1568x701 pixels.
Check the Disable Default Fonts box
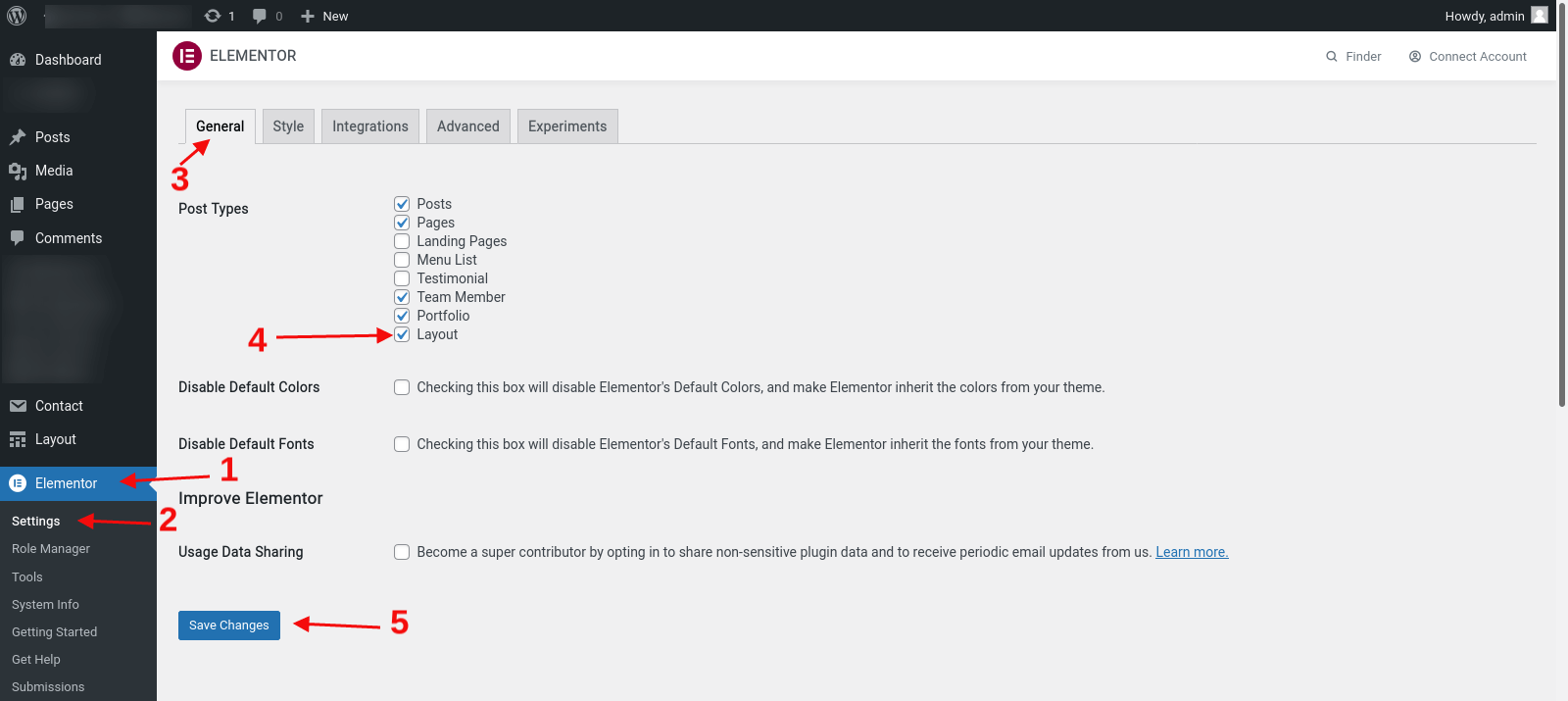pyautogui.click(x=402, y=444)
